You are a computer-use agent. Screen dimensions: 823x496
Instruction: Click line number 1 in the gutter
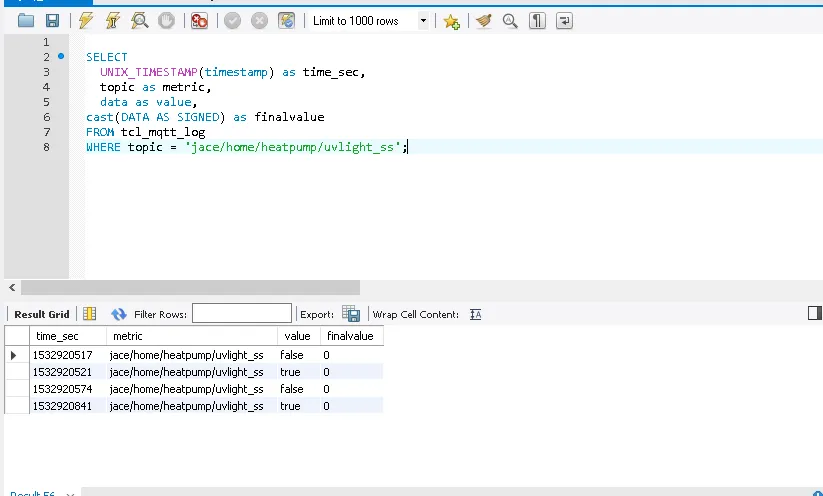coord(47,41)
